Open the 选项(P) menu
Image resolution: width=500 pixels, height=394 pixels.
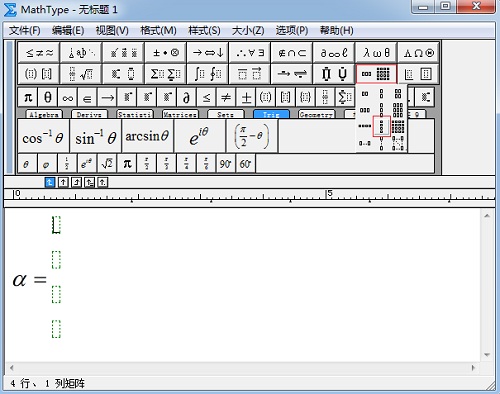pyautogui.click(x=292, y=31)
